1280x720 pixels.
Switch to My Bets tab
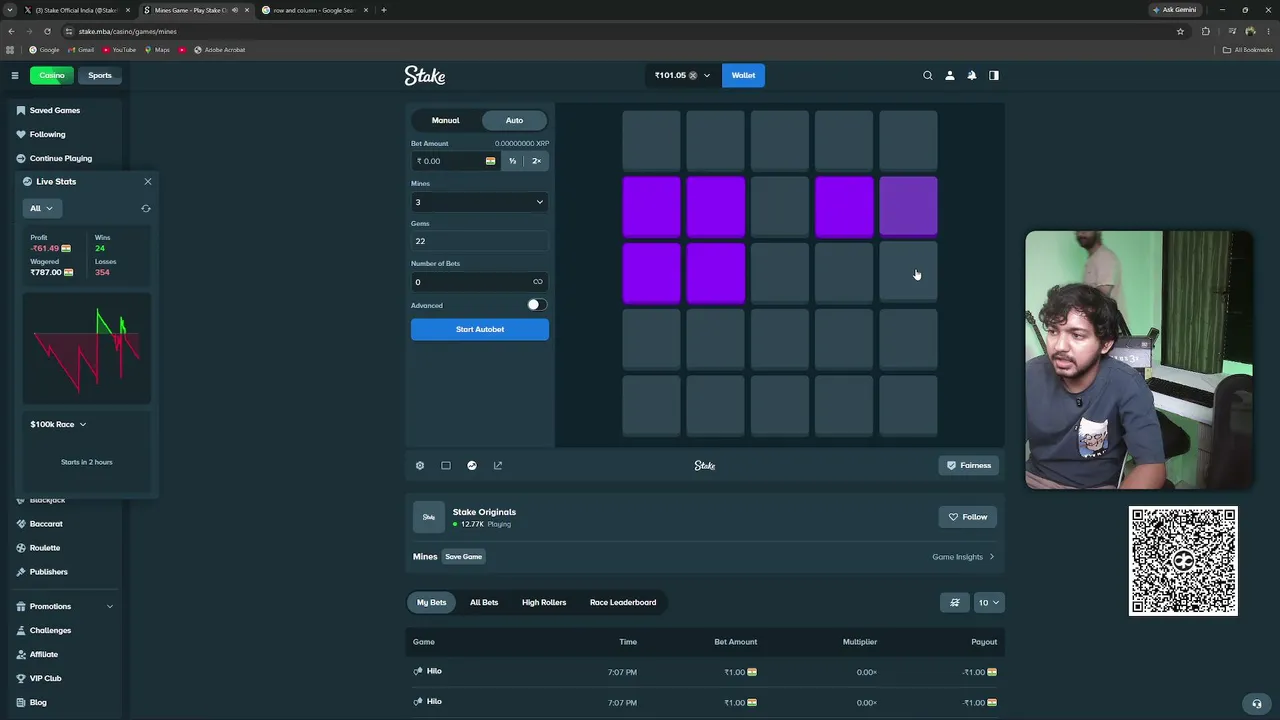tap(432, 602)
